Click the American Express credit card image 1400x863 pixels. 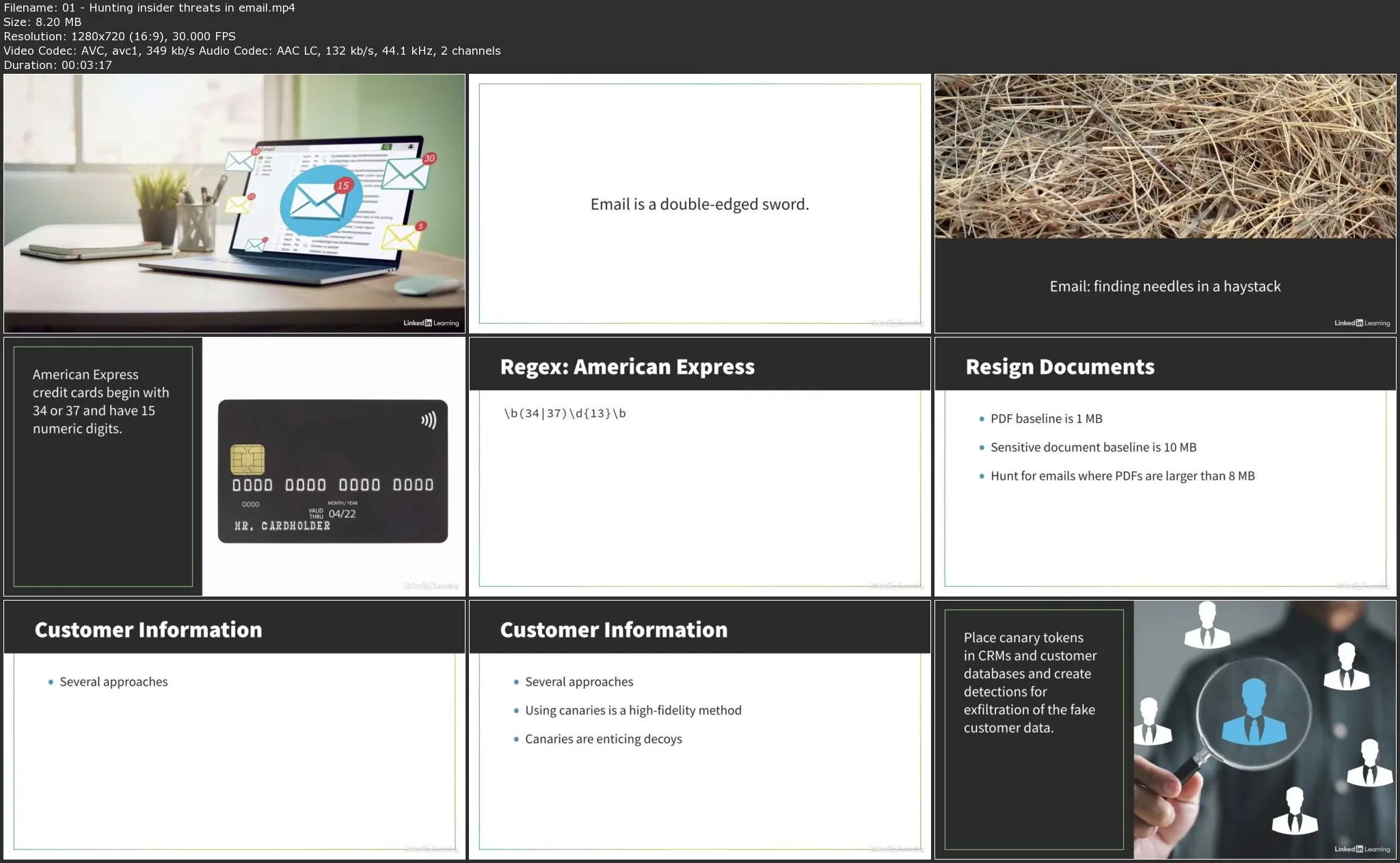332,471
